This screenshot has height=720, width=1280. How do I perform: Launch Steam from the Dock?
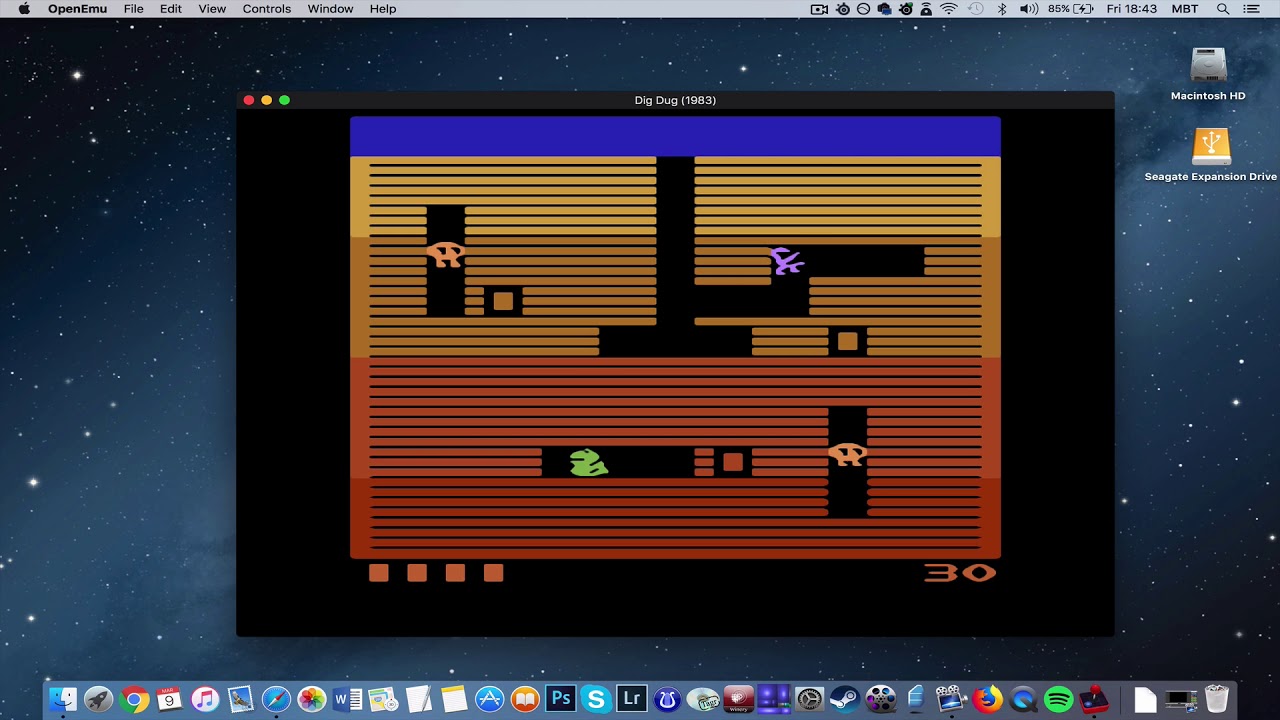(845, 699)
